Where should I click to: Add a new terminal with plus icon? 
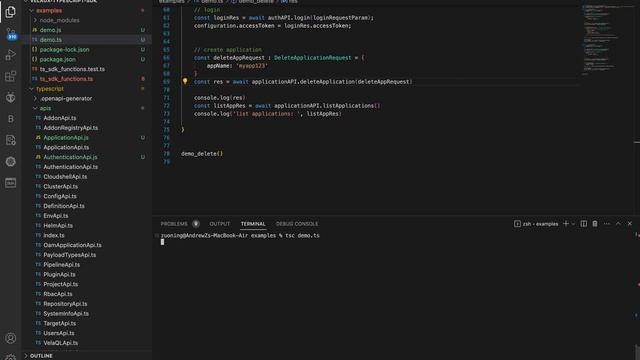tap(566, 224)
